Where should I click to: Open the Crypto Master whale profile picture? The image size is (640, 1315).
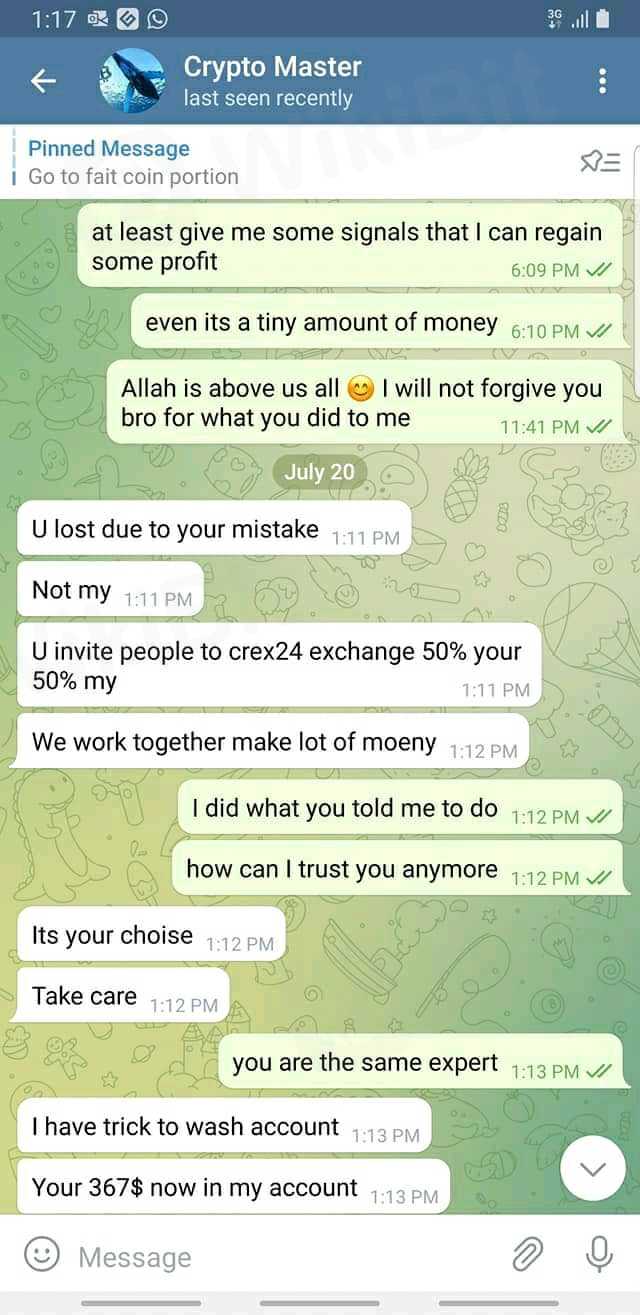(x=132, y=81)
